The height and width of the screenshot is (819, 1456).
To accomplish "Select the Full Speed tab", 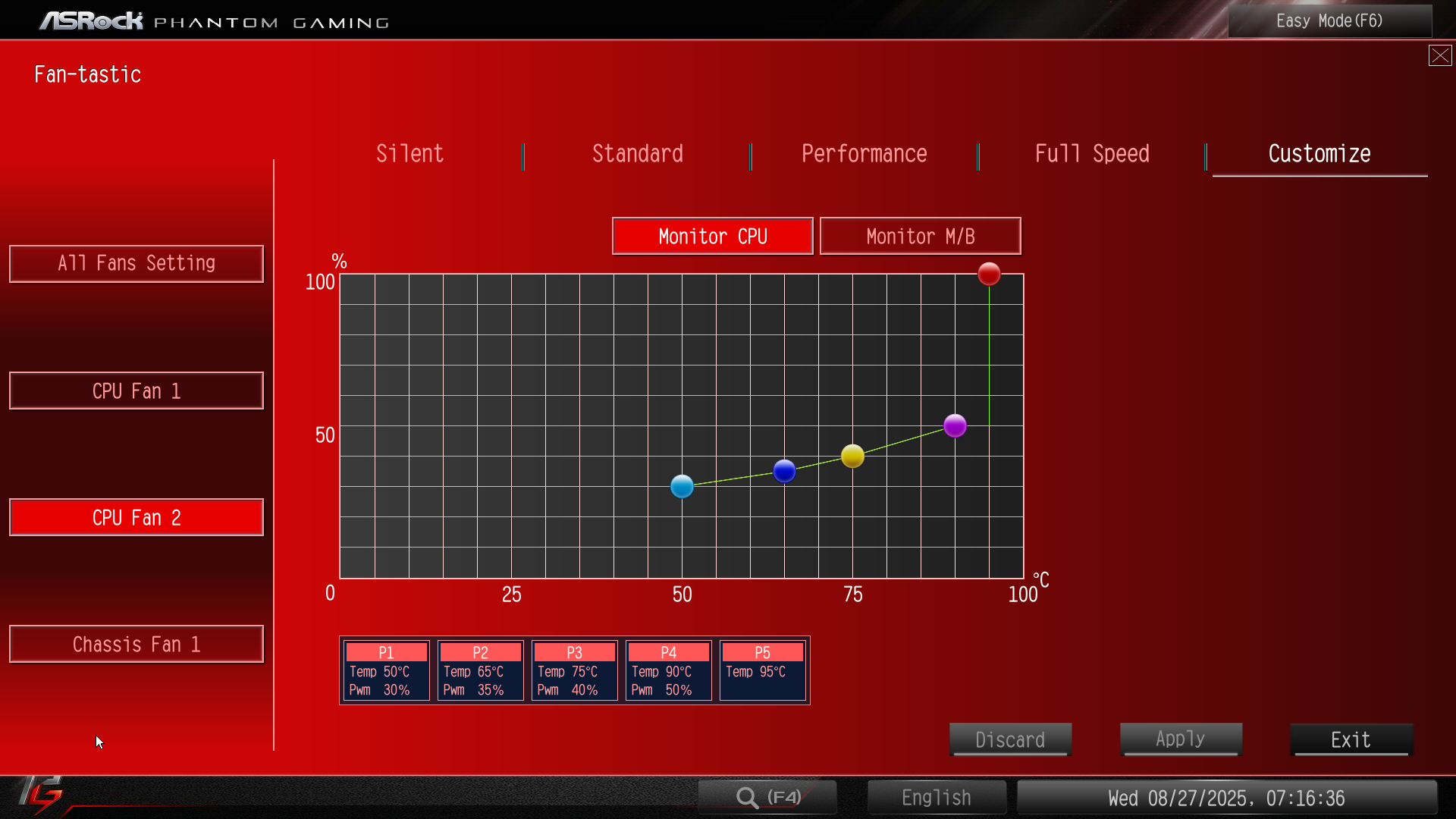I will (x=1091, y=154).
